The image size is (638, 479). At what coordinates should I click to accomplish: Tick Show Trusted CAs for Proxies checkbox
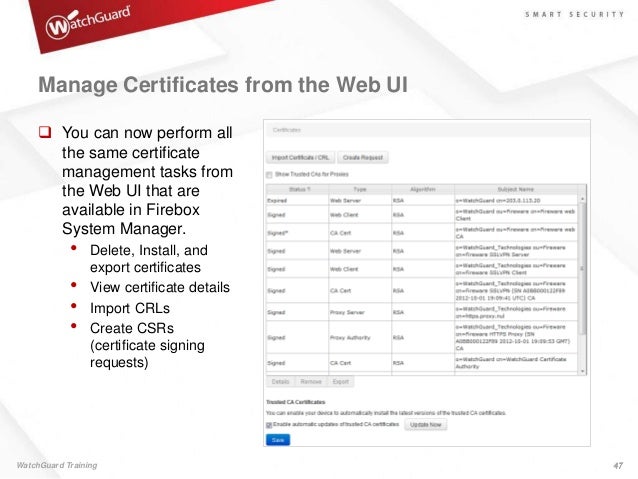(269, 175)
